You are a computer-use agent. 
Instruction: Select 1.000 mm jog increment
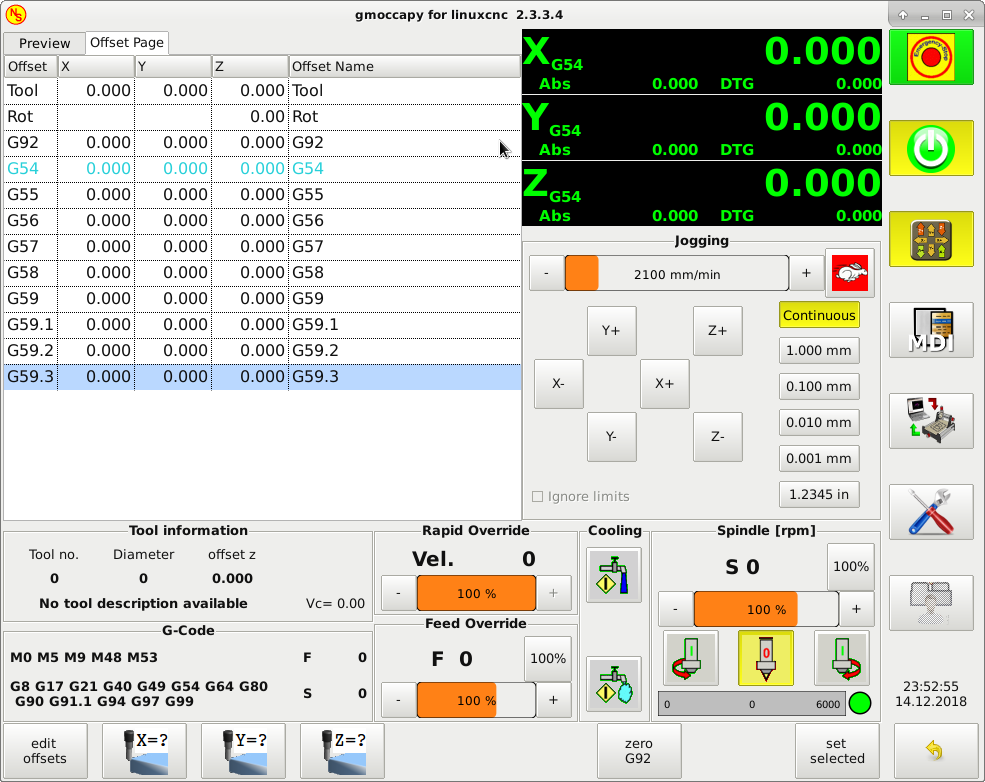click(819, 350)
